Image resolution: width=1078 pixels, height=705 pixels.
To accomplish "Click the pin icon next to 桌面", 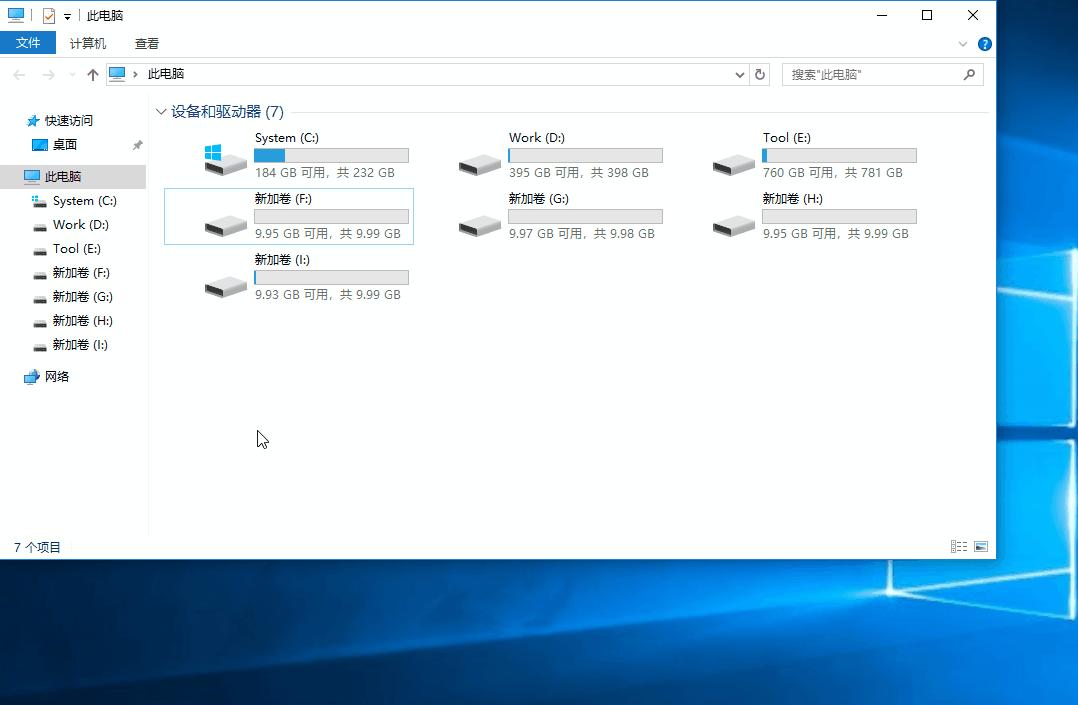I will pyautogui.click(x=138, y=145).
